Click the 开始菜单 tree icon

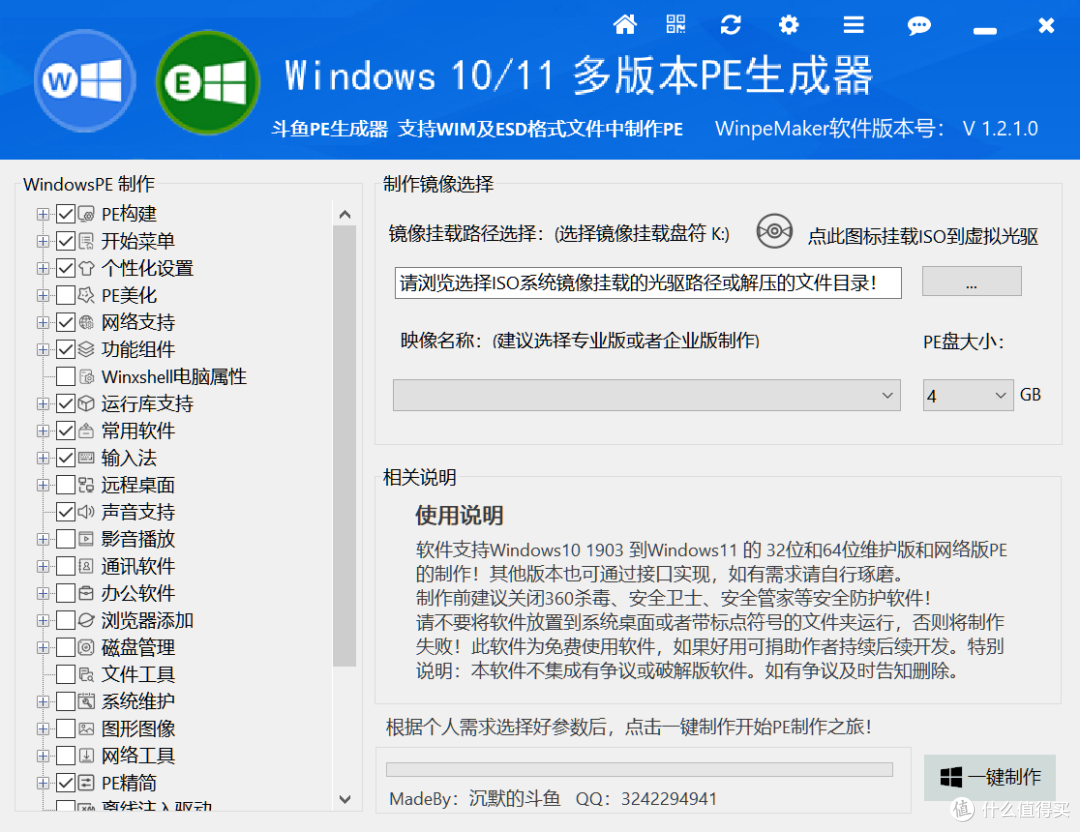[86, 241]
